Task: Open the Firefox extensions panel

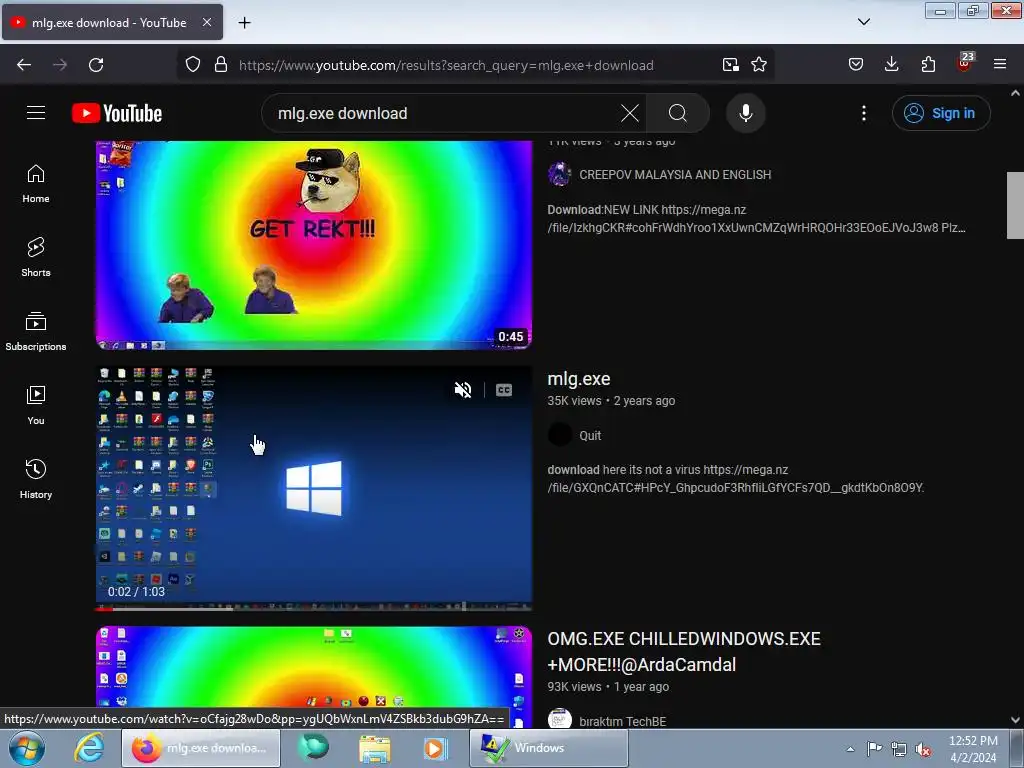Action: (928, 65)
